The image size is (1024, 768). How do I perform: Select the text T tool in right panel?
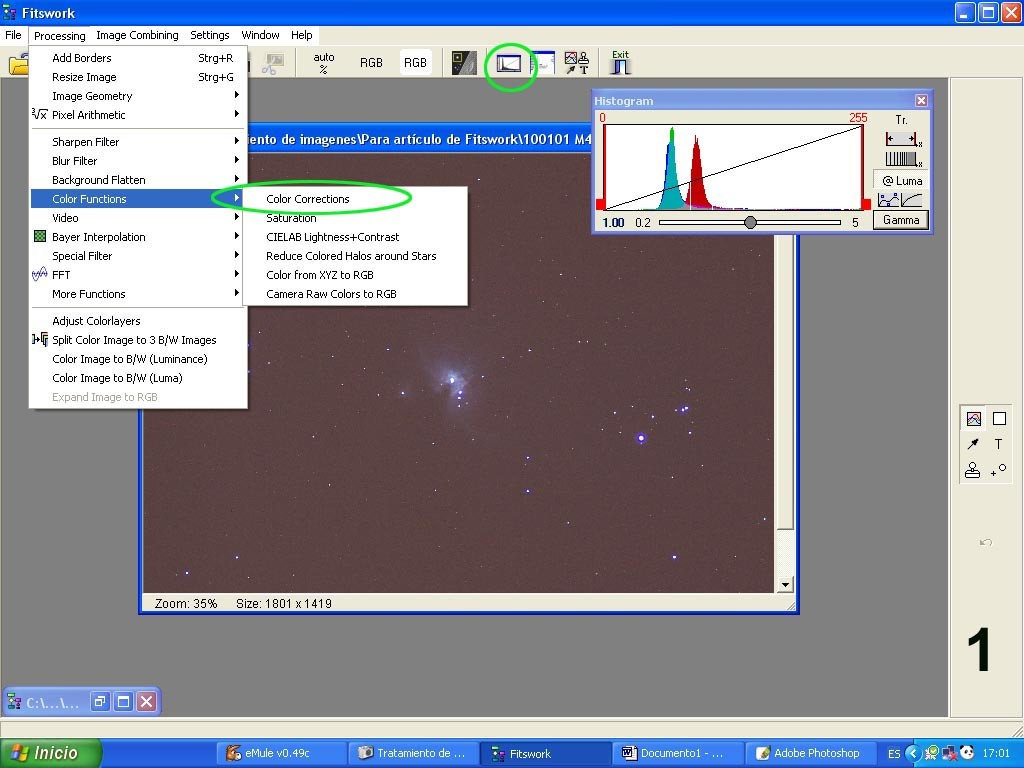[x=998, y=444]
